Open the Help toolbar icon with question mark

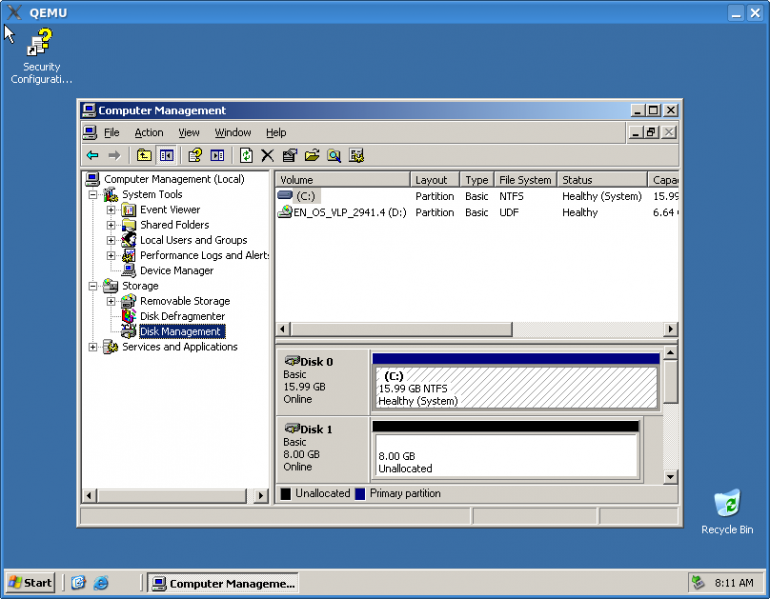[x=195, y=155]
